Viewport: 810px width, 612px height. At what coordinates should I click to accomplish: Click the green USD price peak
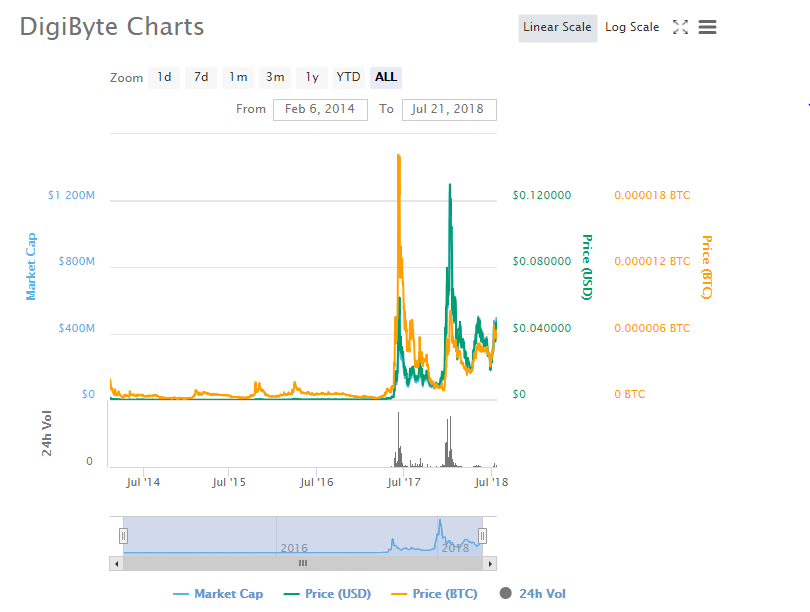tap(450, 185)
